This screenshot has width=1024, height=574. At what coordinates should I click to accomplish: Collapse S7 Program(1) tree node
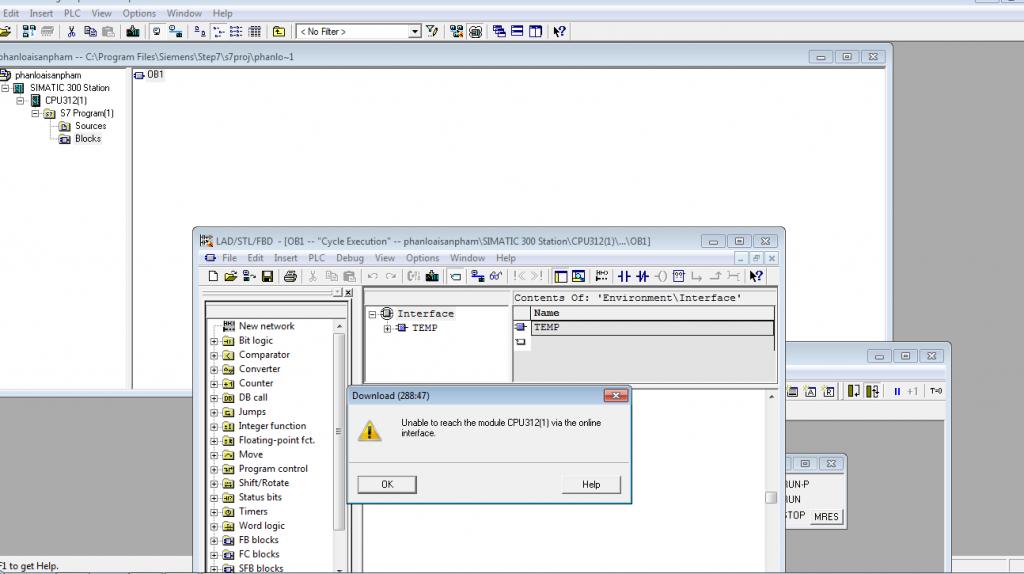(x=35, y=113)
